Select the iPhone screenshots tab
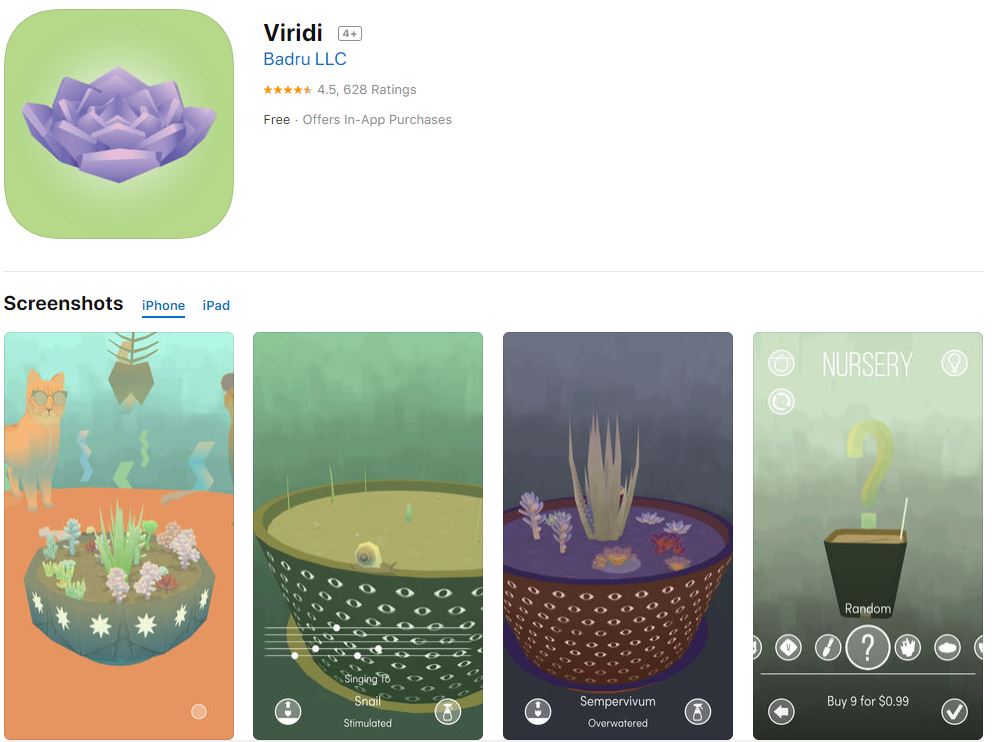Screen dimensions: 992x742 point(163,306)
